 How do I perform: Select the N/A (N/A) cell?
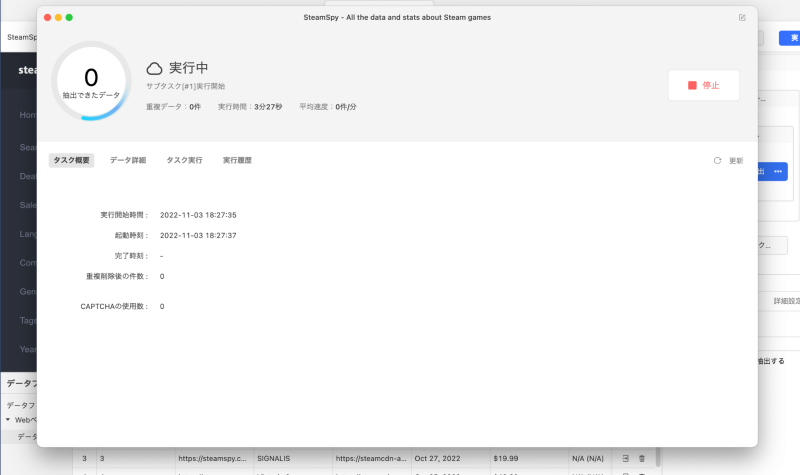(x=590, y=459)
